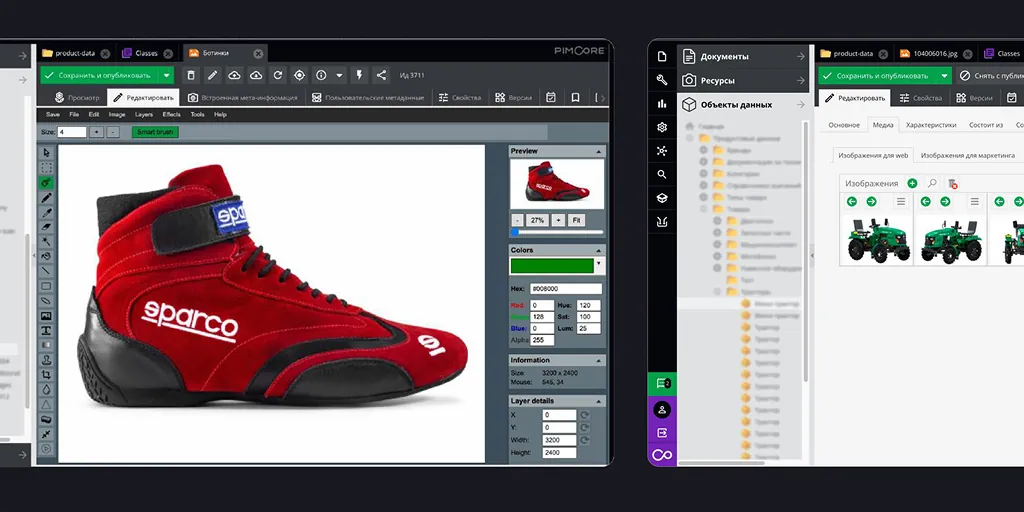Choose the Clone stamp tool

click(x=46, y=360)
